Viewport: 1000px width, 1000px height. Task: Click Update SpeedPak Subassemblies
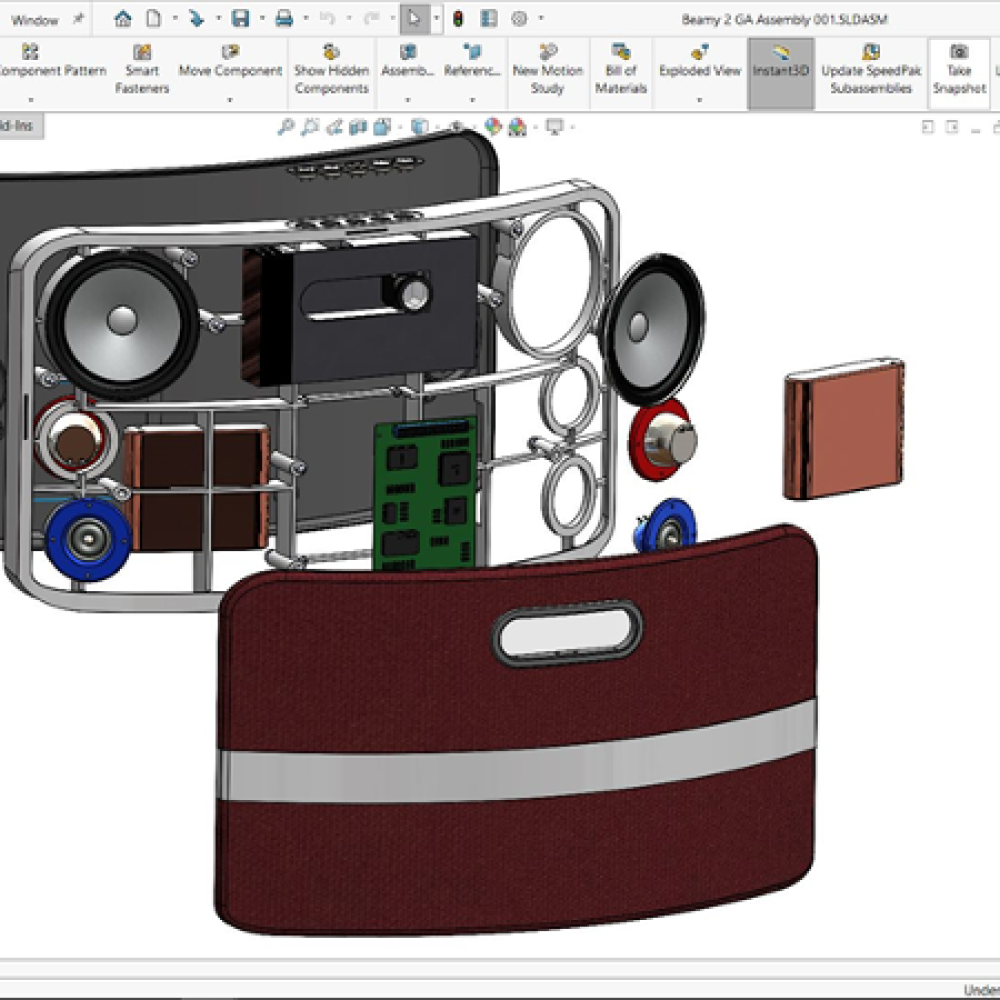pyautogui.click(x=870, y=70)
